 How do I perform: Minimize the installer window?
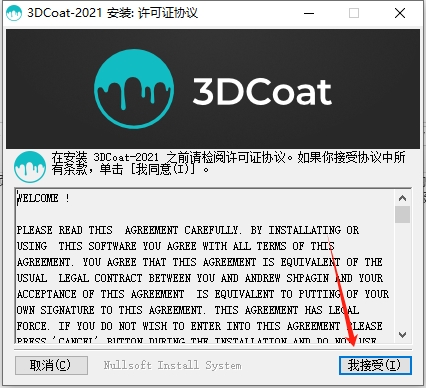tap(309, 13)
